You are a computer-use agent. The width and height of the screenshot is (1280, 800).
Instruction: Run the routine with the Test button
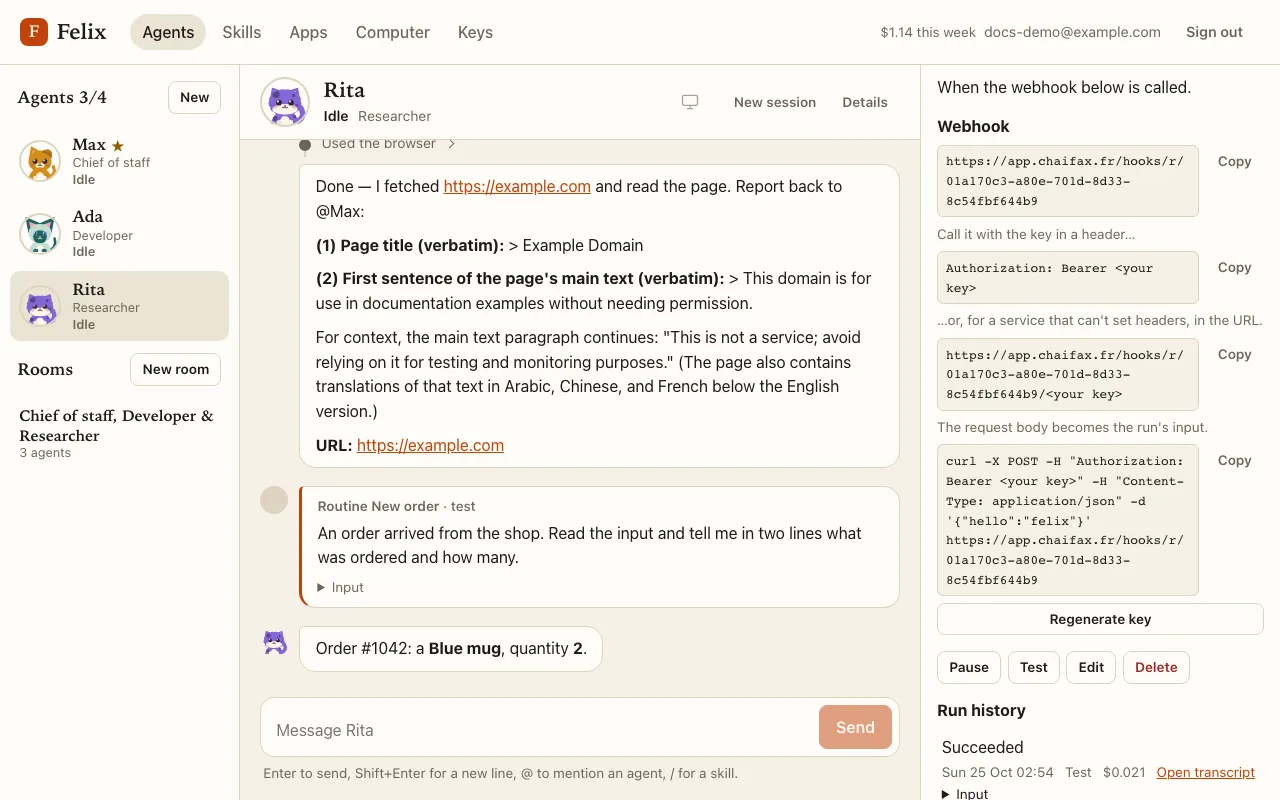coord(1033,667)
